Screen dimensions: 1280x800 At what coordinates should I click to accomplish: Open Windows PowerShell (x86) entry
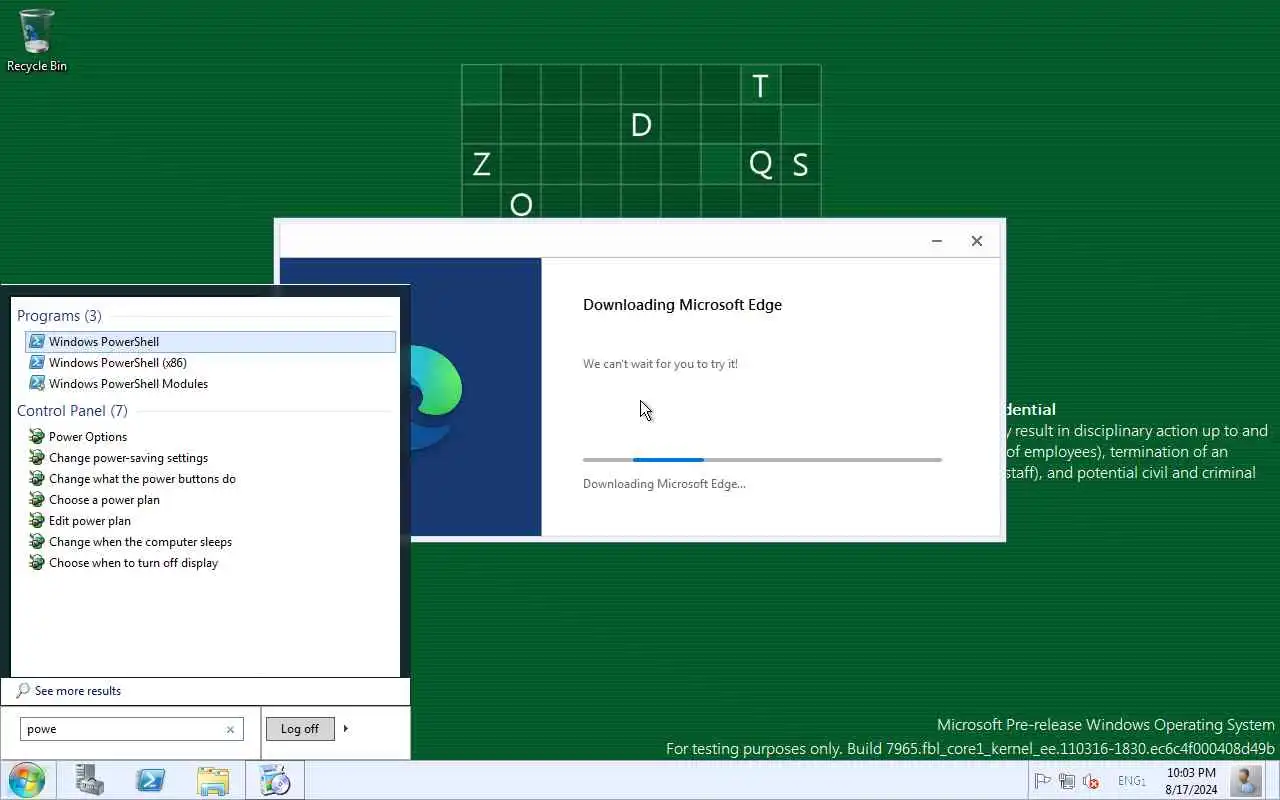[x=210, y=363]
